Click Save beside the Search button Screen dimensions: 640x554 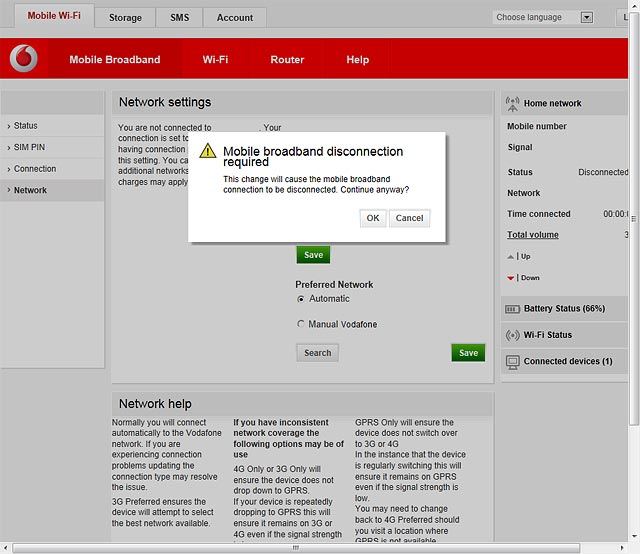(468, 353)
